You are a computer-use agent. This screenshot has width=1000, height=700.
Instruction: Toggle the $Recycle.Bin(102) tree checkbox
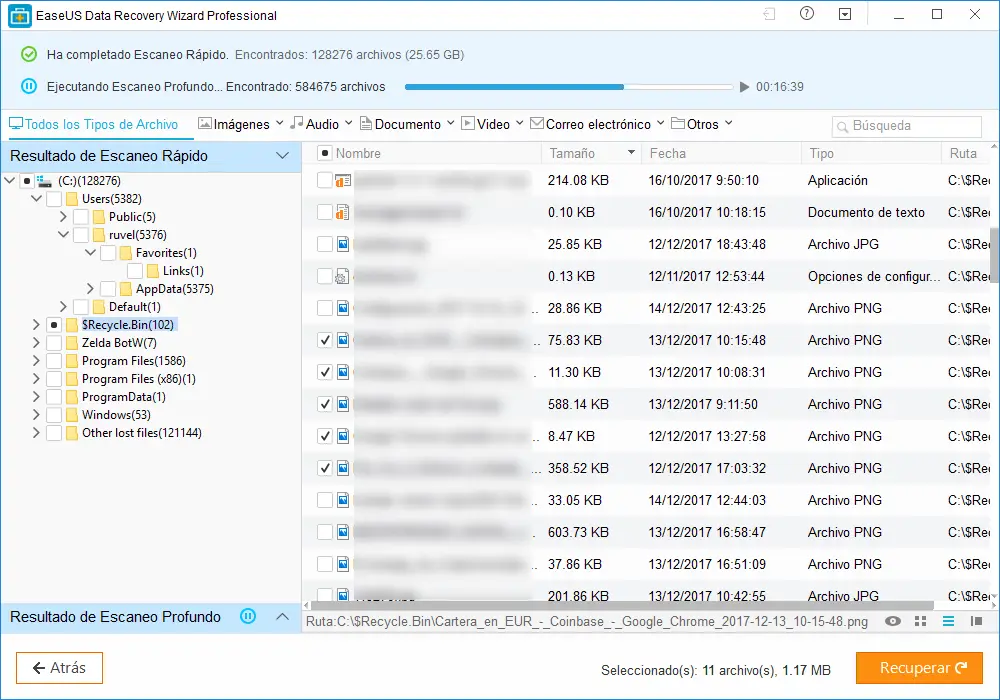pyautogui.click(x=54, y=325)
